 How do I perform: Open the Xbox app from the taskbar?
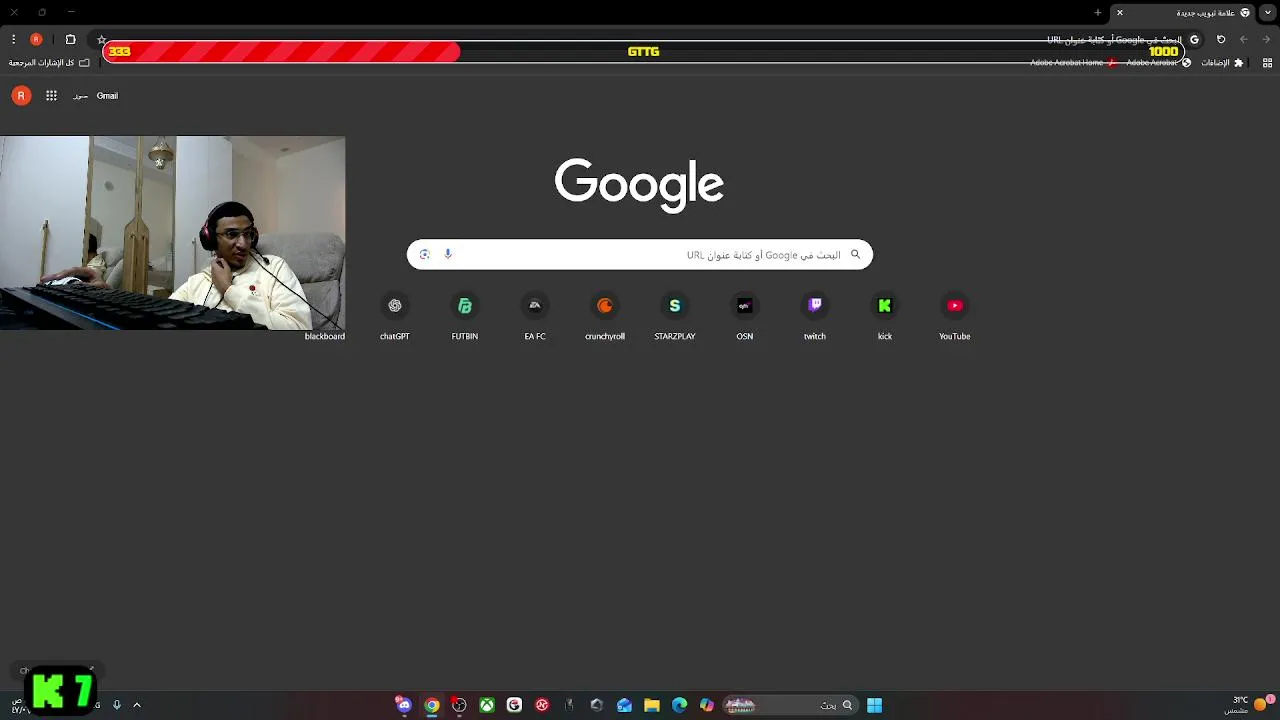(x=487, y=705)
